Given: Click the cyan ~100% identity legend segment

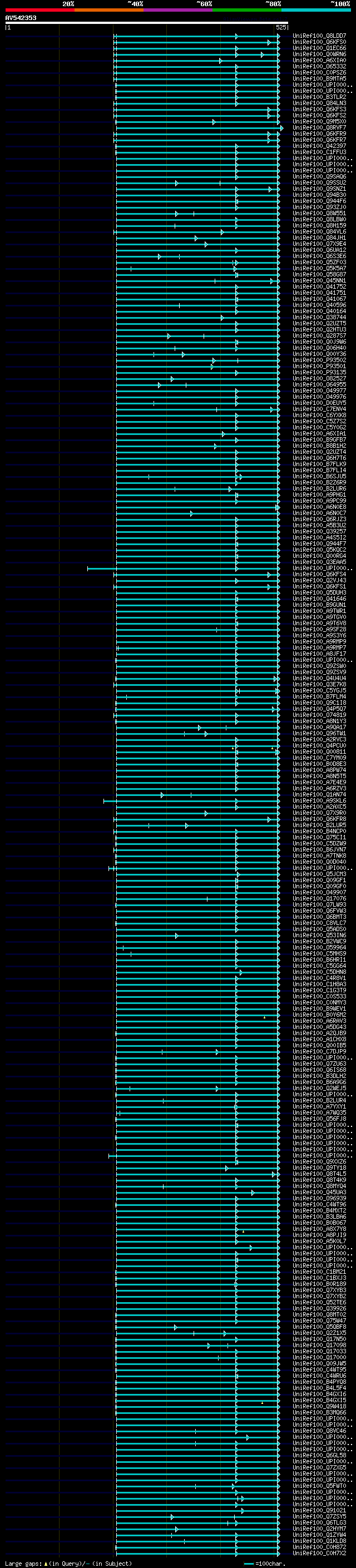Looking at the screenshot, I should tap(316, 10).
